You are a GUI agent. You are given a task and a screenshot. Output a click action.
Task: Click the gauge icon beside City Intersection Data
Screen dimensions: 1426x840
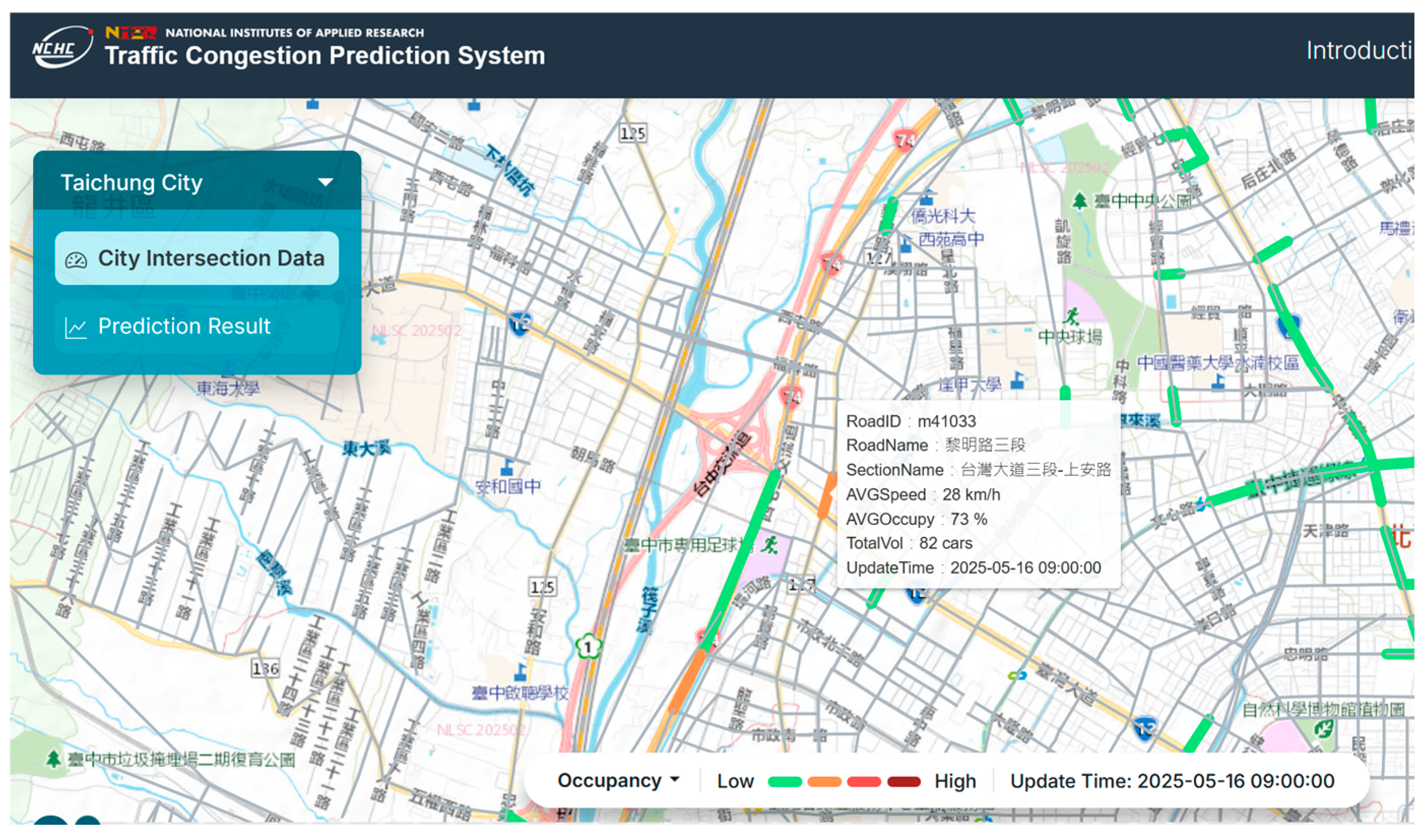[x=76, y=260]
